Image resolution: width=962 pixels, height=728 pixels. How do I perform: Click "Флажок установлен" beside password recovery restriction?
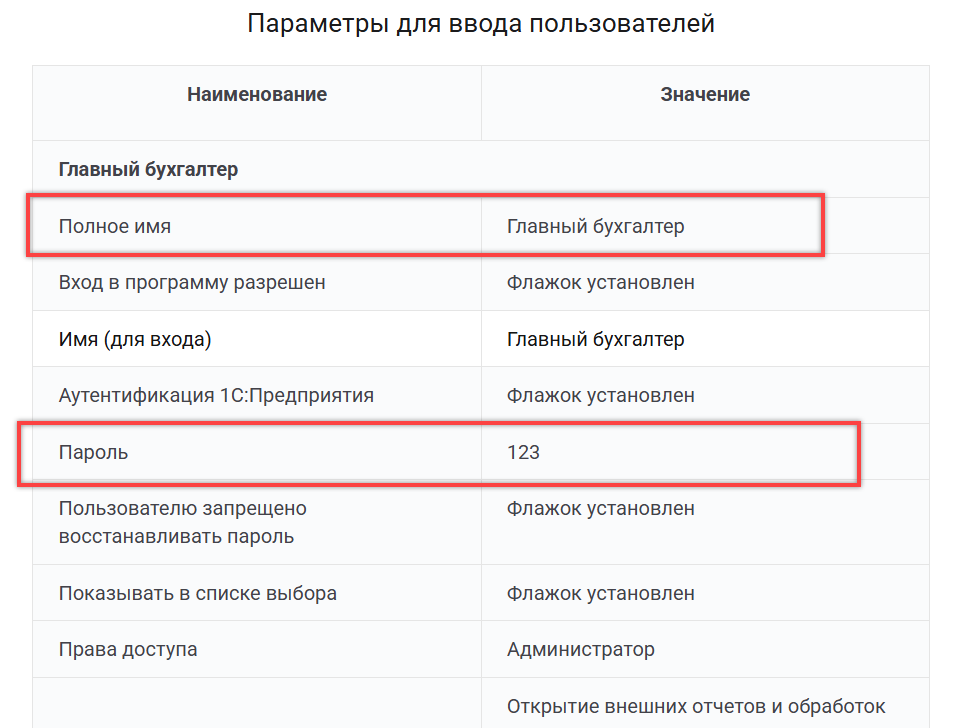point(600,509)
